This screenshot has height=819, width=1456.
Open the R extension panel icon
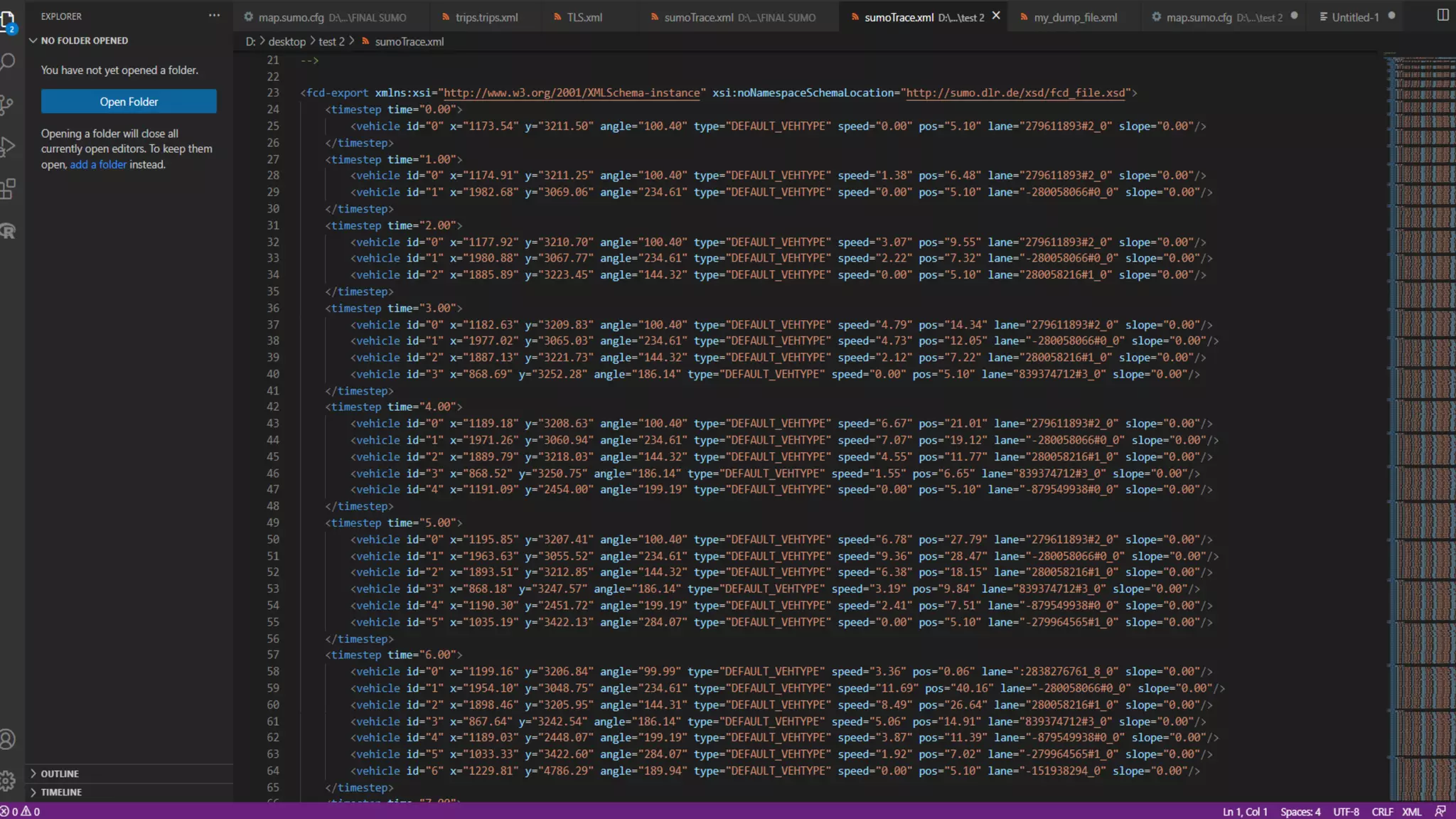tap(8, 231)
